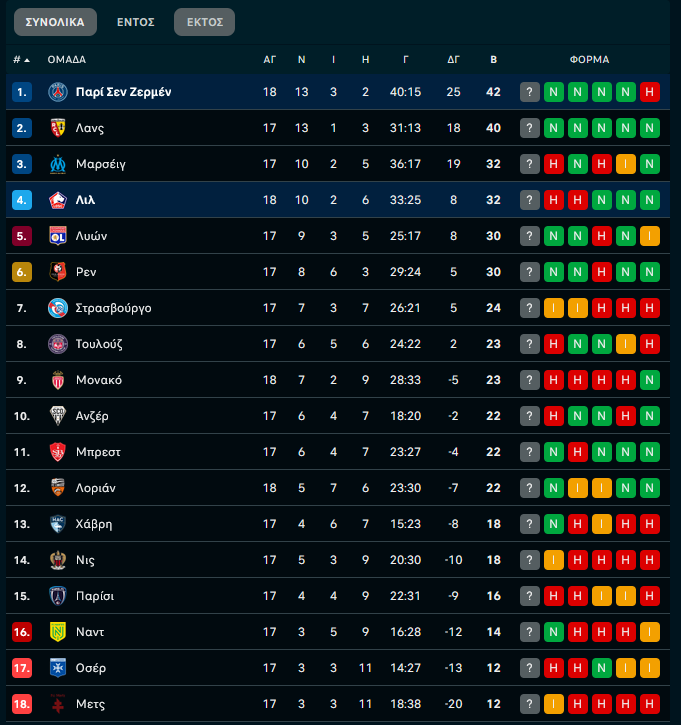This screenshot has height=725, width=681.
Task: Sort standings by the B points column
Action: point(493,59)
